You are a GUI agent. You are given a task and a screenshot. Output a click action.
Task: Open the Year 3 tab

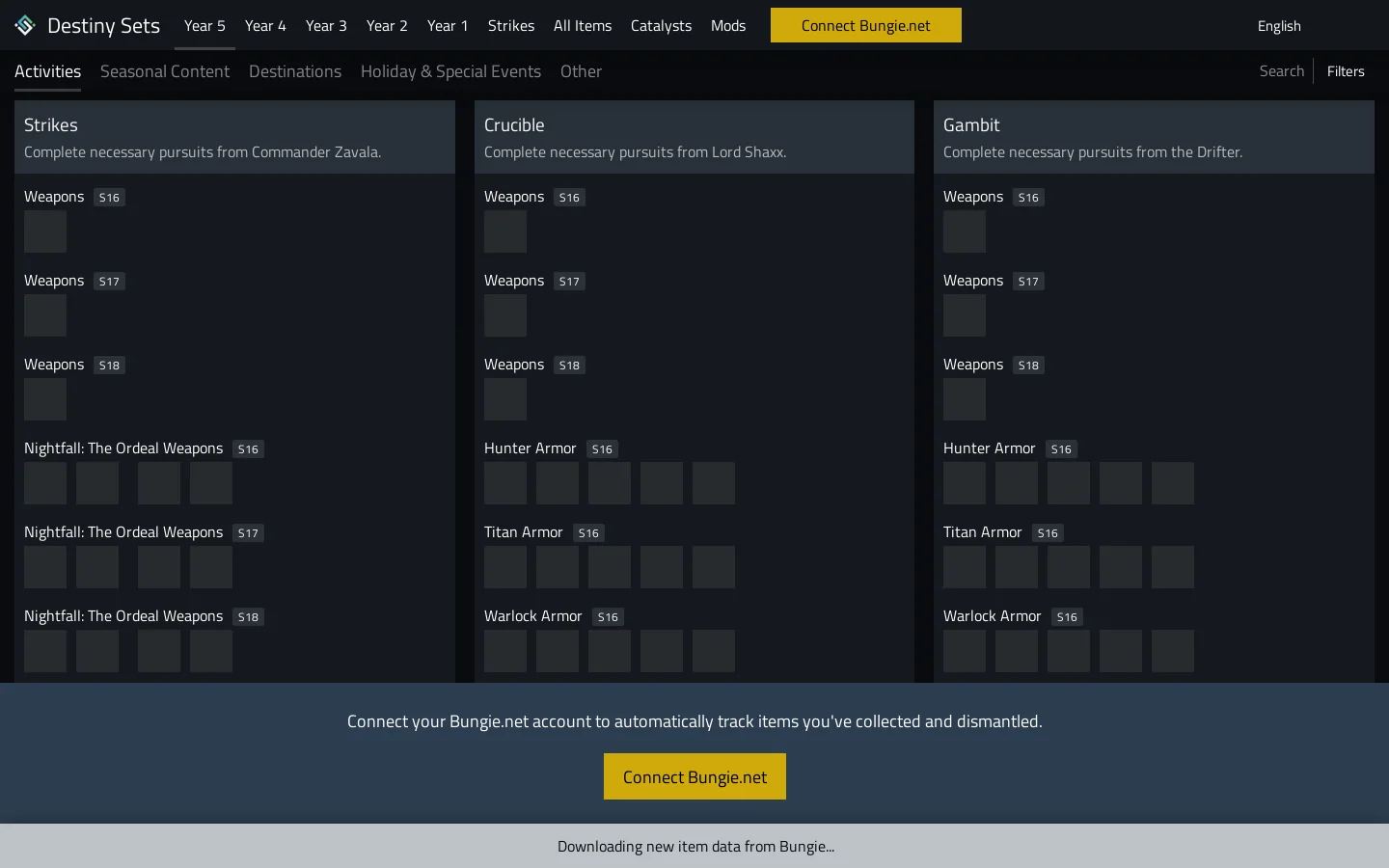pos(326,25)
